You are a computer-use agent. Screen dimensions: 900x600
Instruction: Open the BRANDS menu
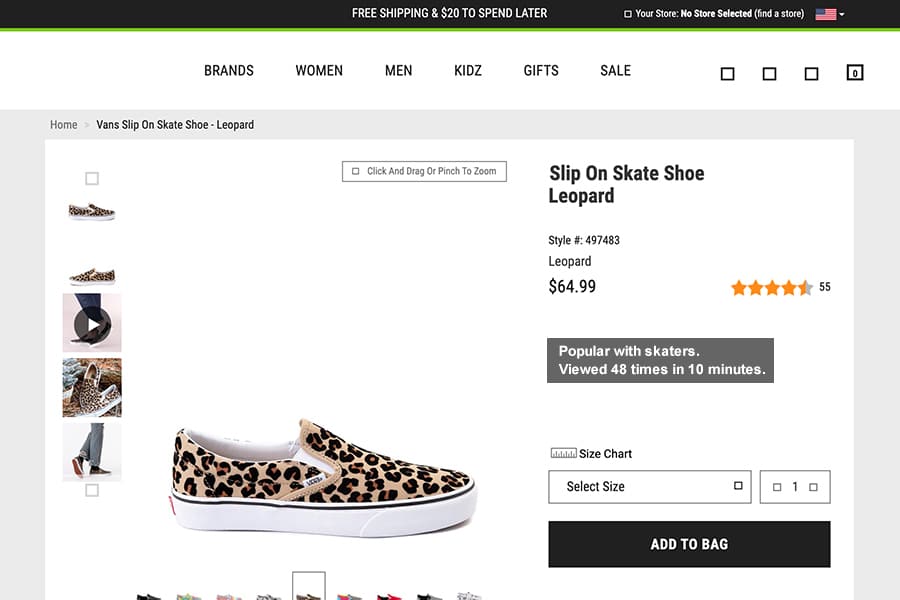click(x=229, y=71)
